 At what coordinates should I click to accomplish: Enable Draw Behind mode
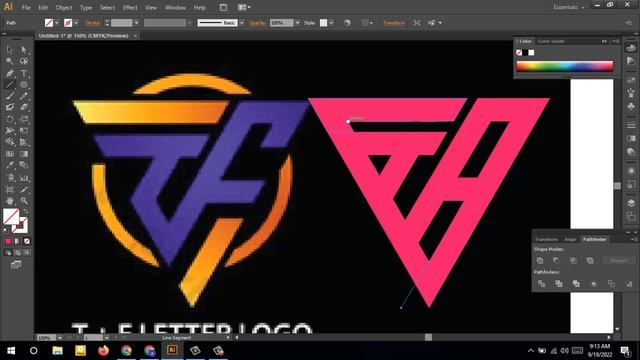18,253
